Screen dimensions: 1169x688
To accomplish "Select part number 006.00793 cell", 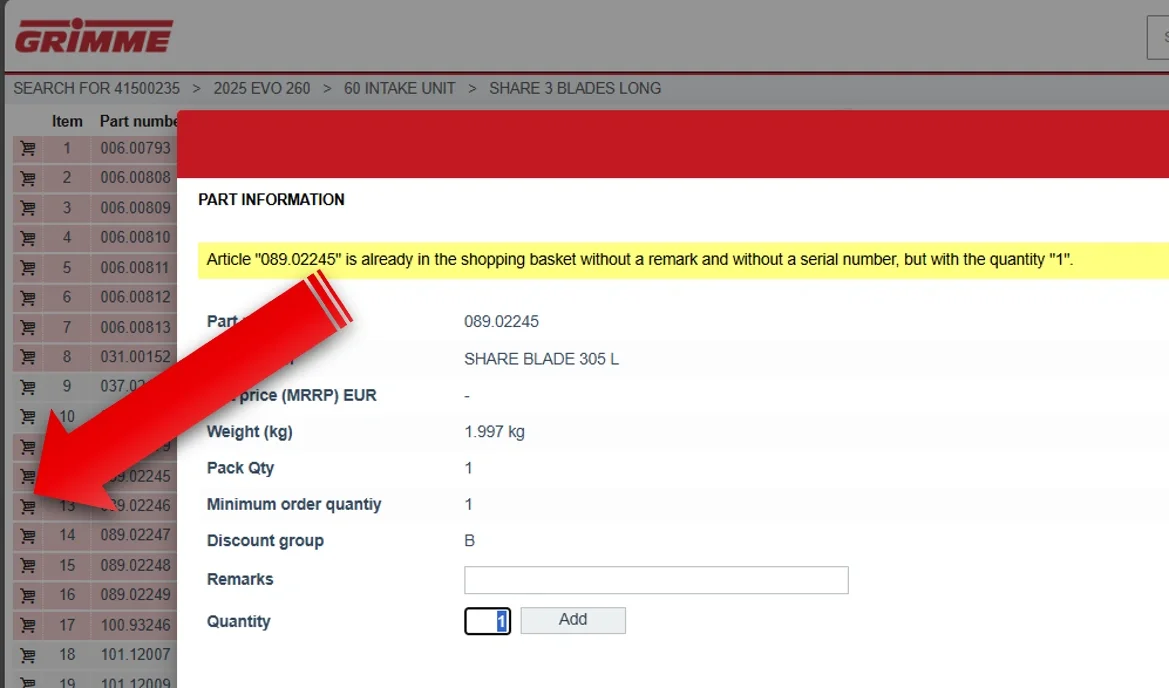I will pos(136,148).
